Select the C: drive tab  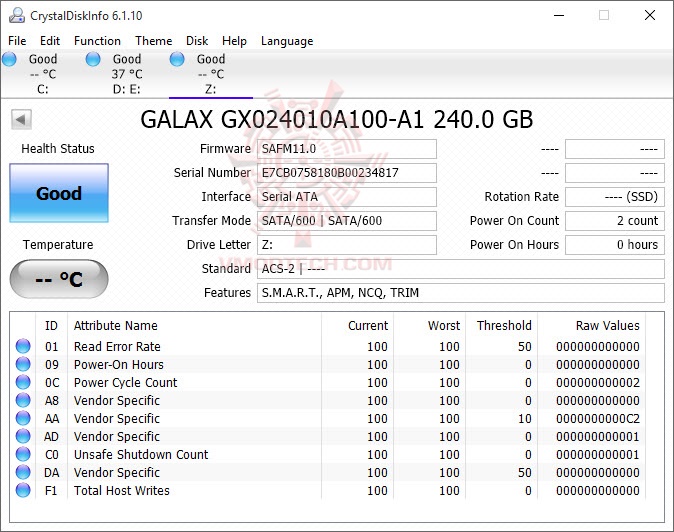43,74
